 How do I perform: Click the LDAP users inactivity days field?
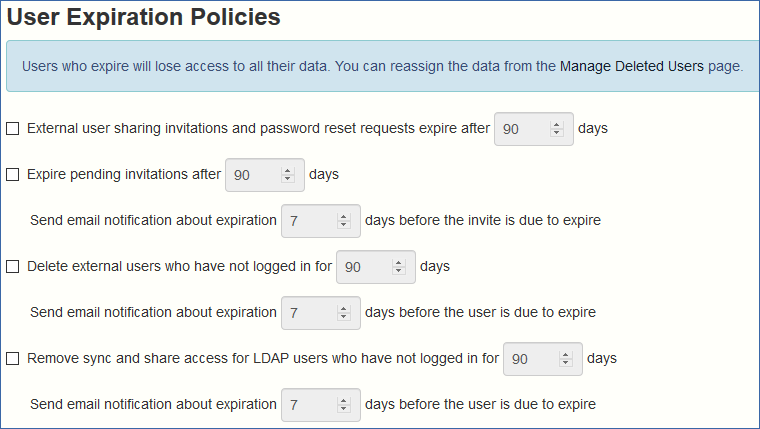tap(543, 359)
